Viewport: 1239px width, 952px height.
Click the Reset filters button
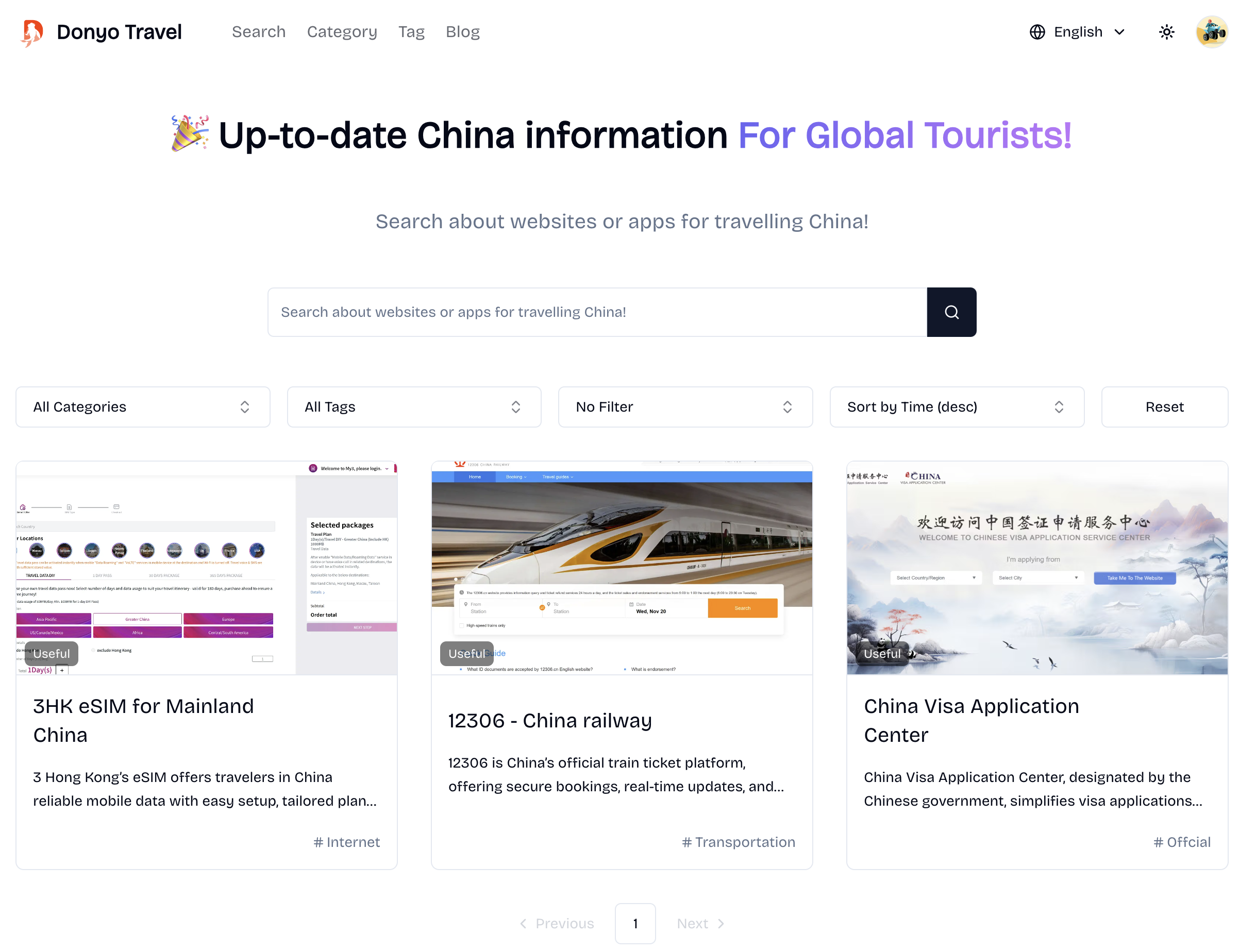(1164, 407)
